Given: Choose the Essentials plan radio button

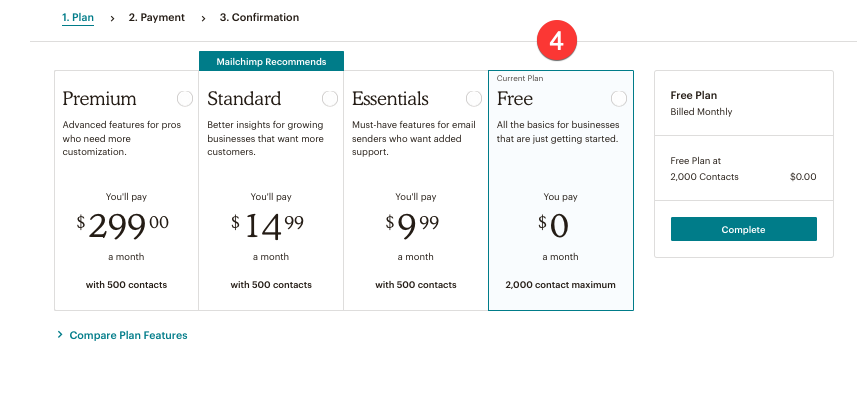Looking at the screenshot, I should tap(474, 98).
